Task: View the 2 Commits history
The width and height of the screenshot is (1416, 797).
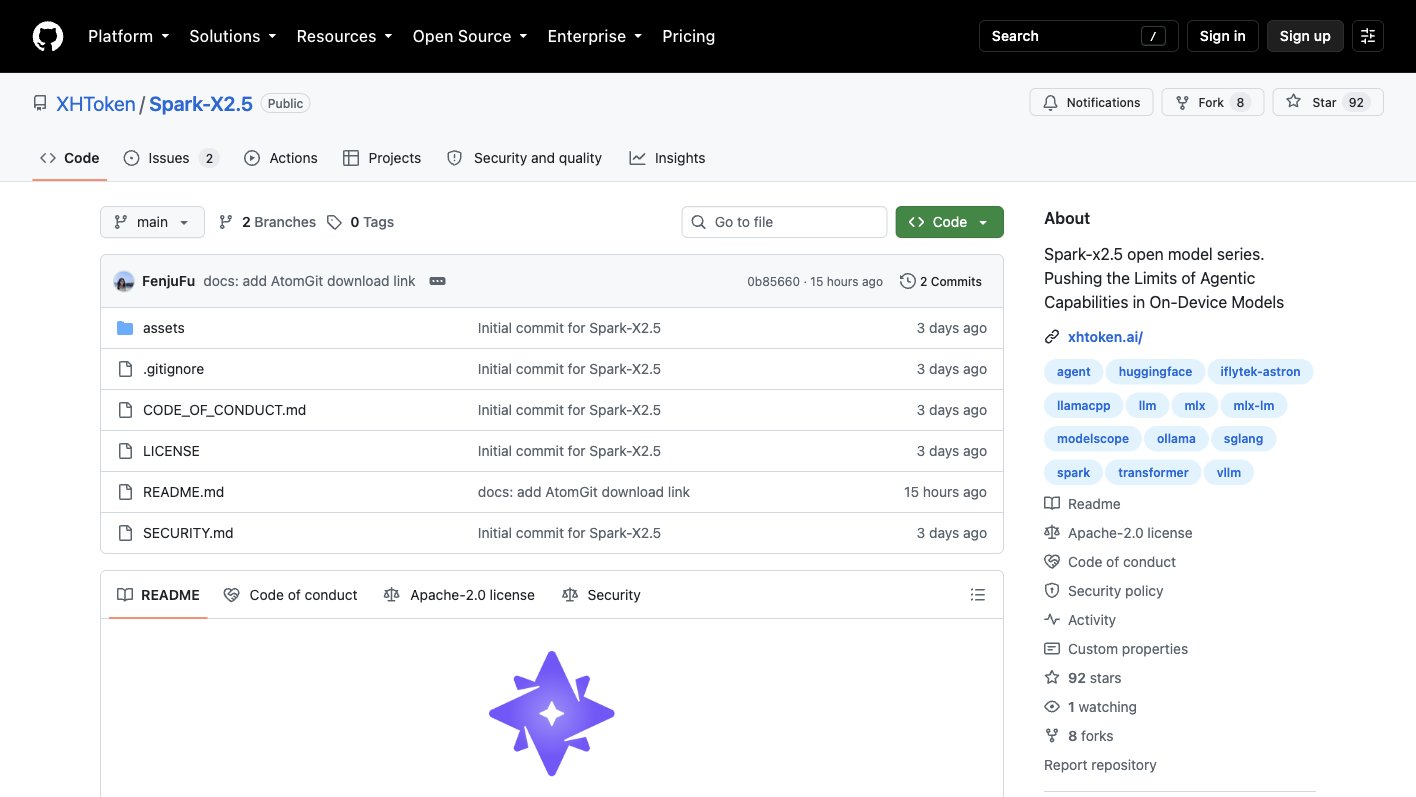Action: click(x=941, y=281)
